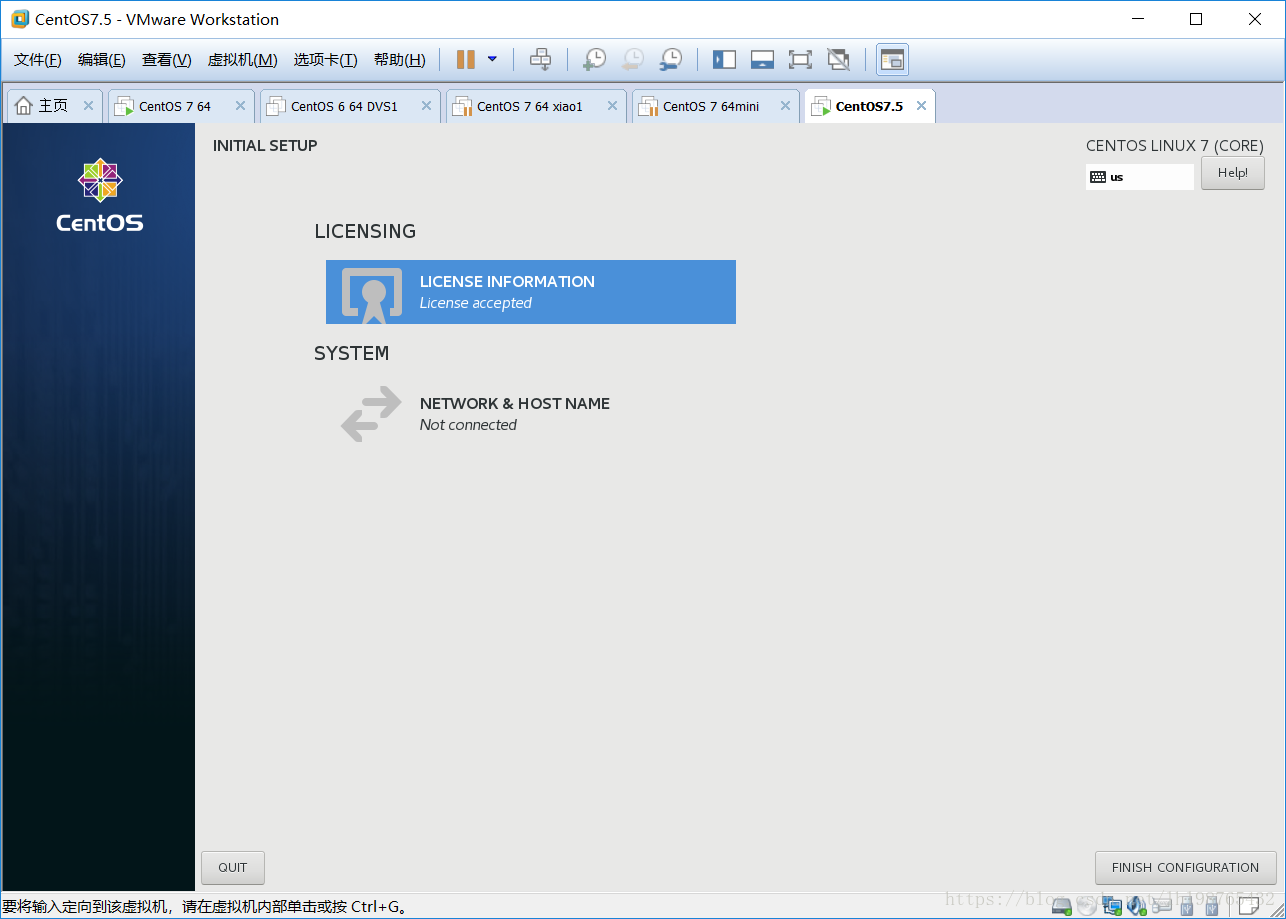The image size is (1286, 919).
Task: Send Ctrl+Alt+Del to the virtual machine
Action: click(540, 60)
